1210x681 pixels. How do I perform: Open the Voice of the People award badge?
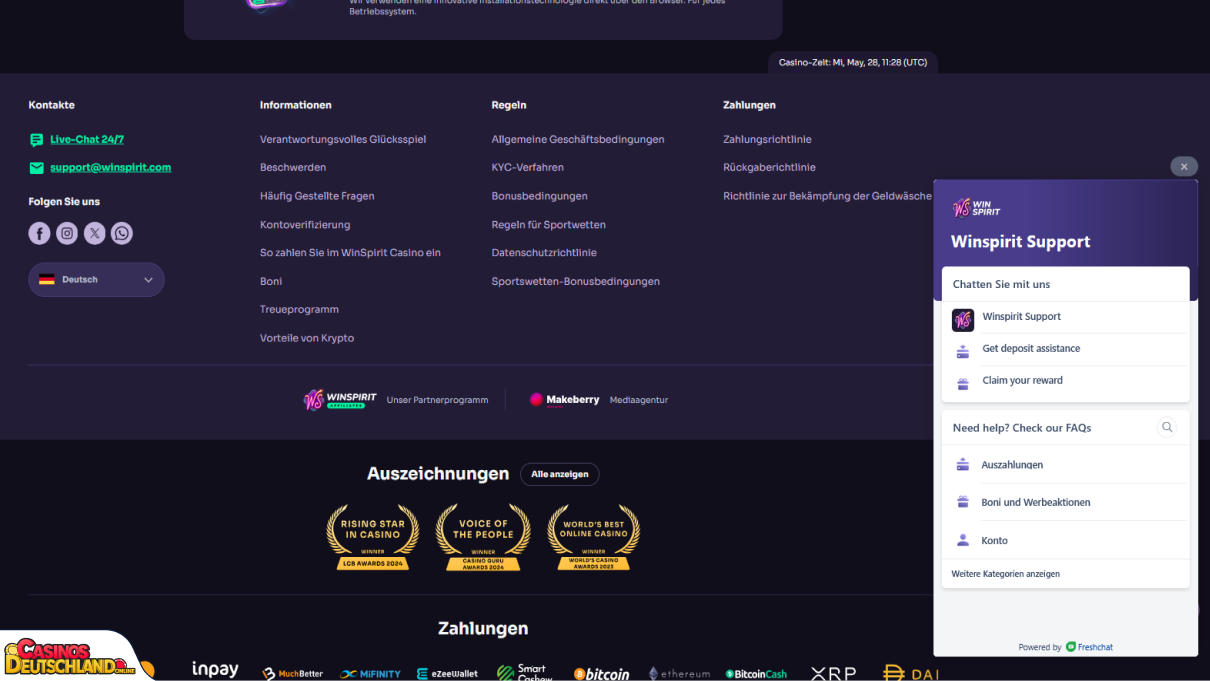point(483,538)
